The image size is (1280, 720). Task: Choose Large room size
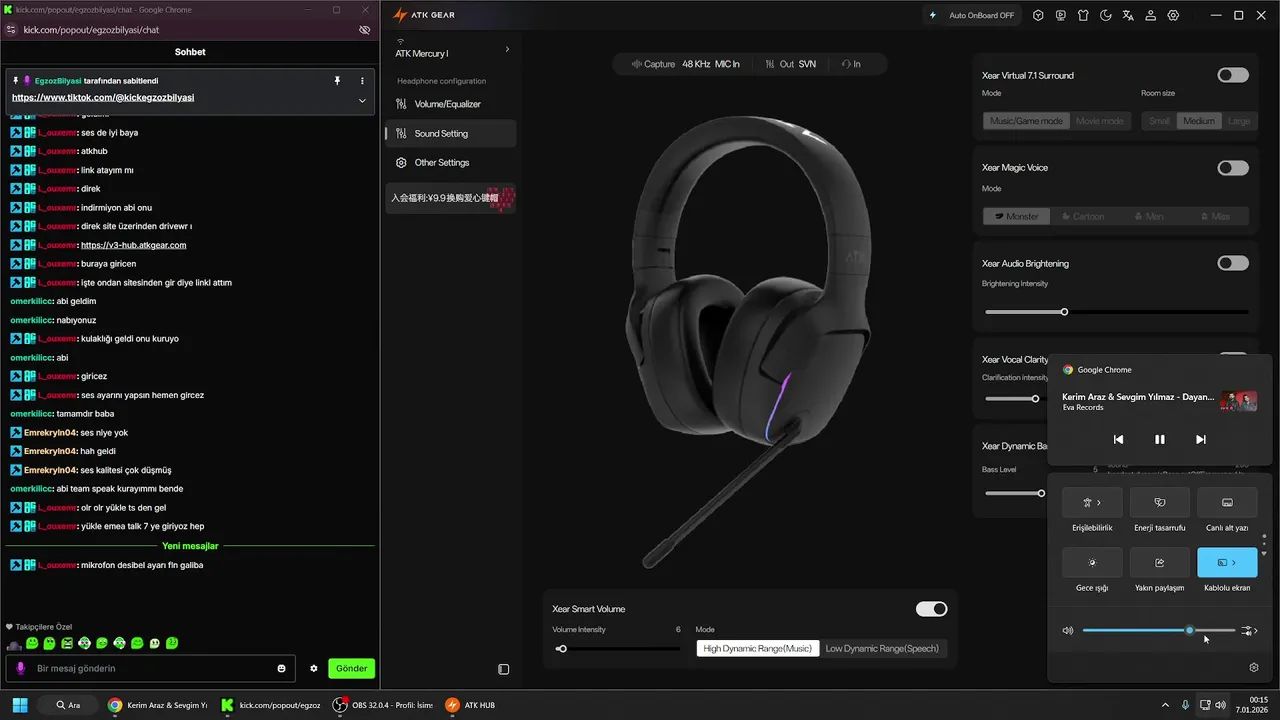point(1238,121)
